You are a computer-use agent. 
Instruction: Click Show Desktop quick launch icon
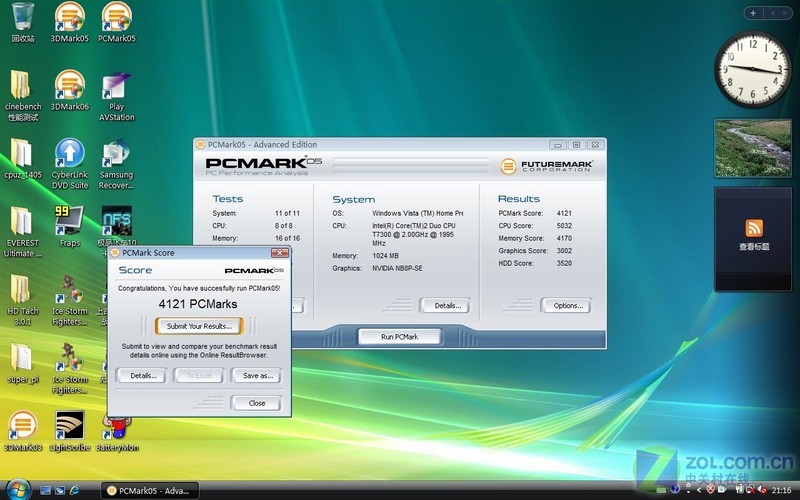45,490
